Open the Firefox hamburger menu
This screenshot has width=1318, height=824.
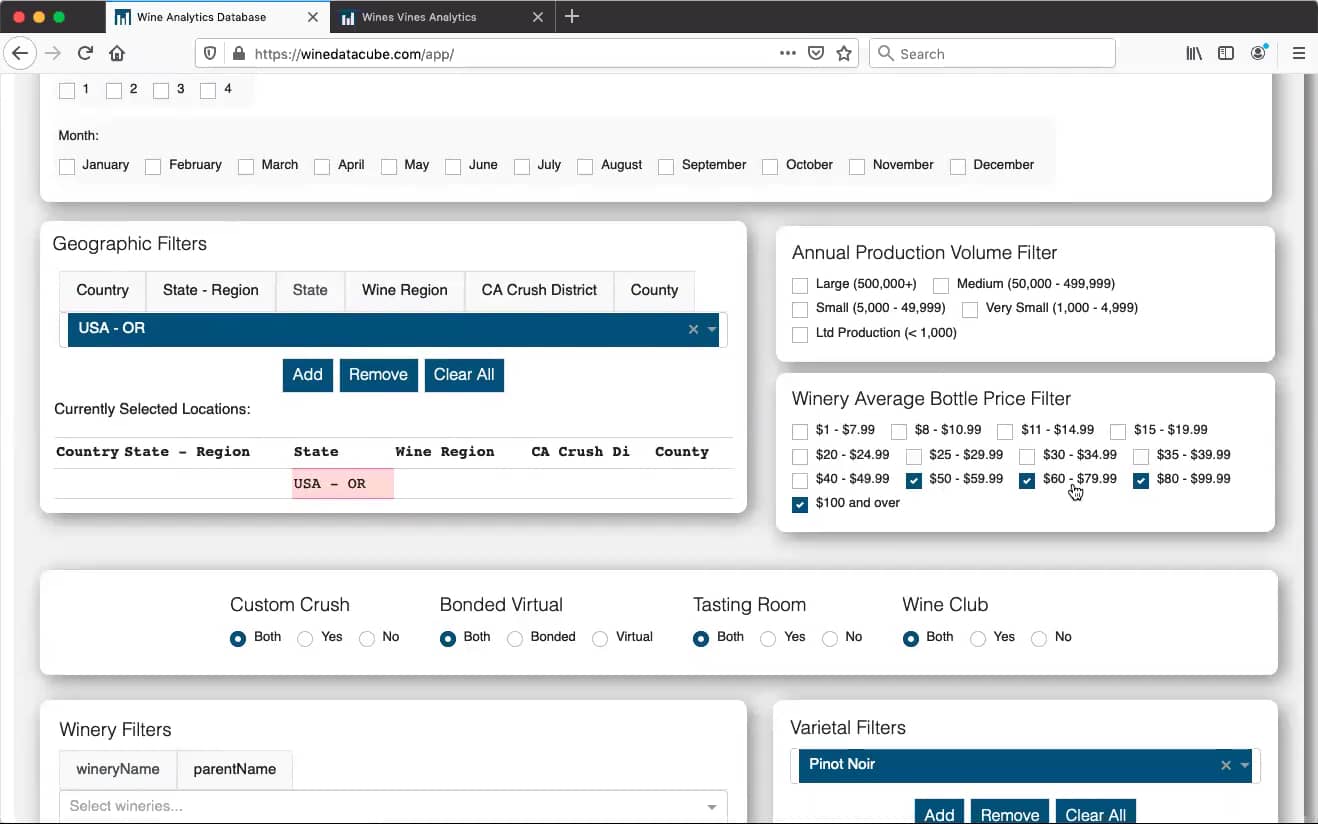[x=1299, y=53]
